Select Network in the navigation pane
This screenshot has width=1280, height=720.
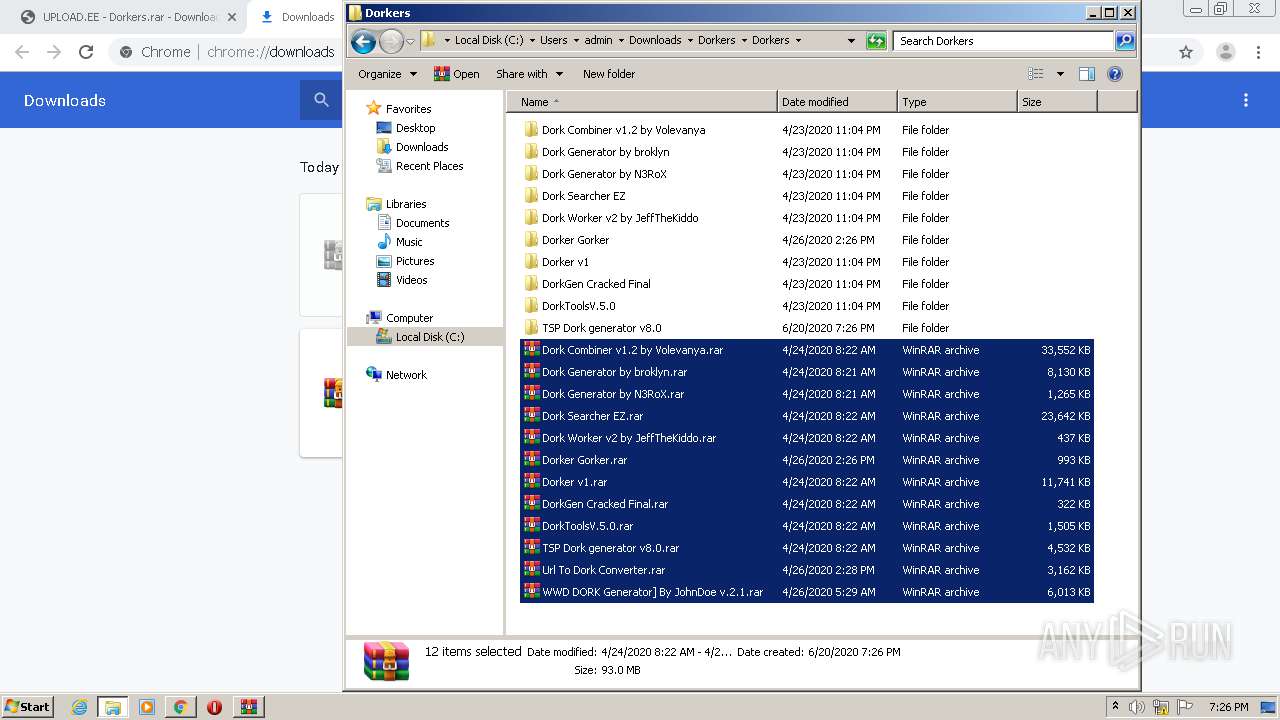(396, 375)
